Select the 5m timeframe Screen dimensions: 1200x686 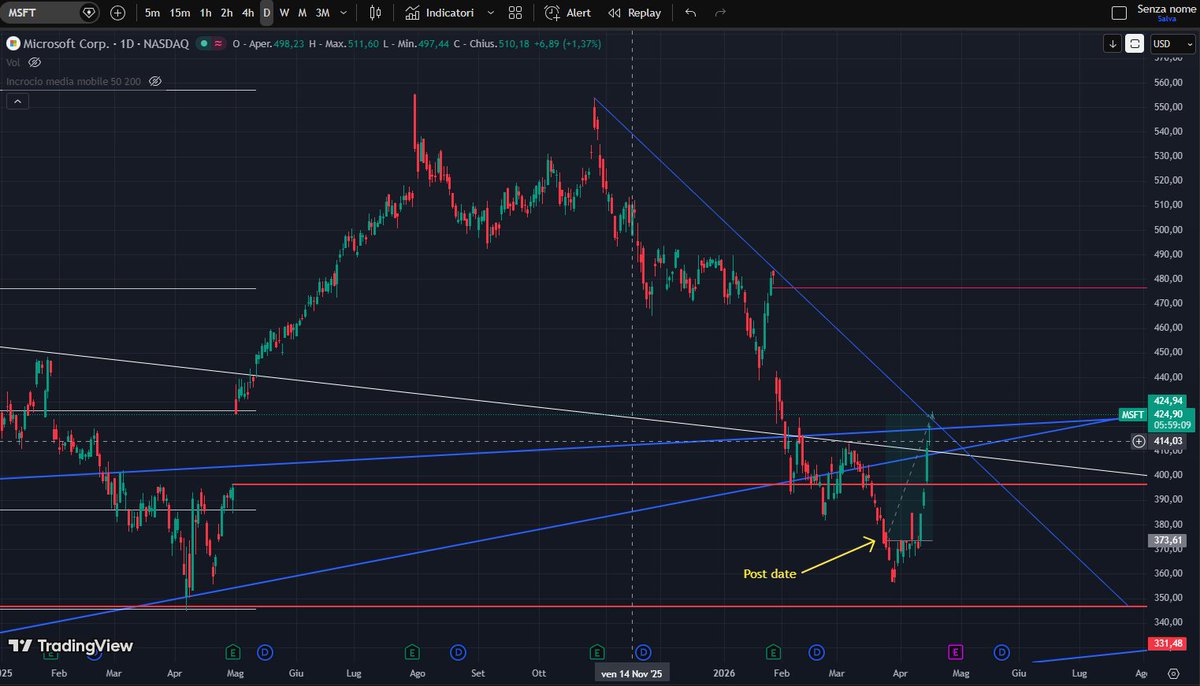point(152,13)
